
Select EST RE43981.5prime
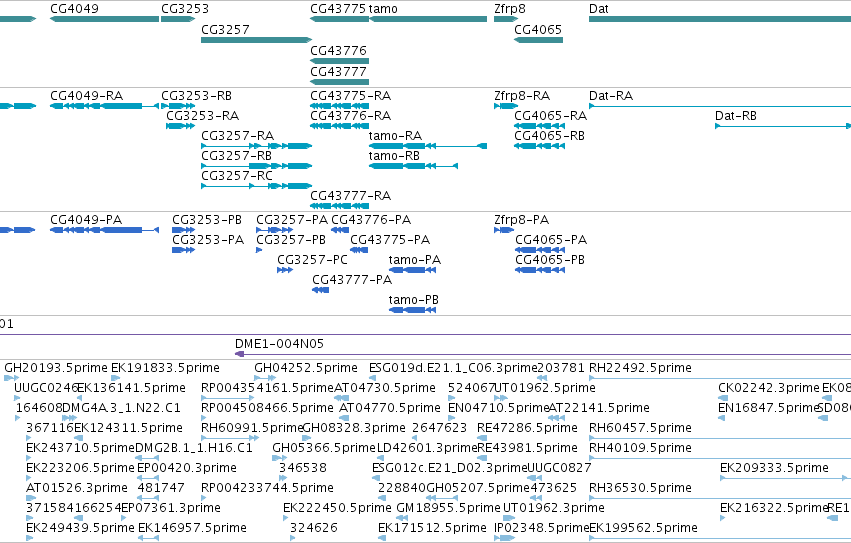pyautogui.click(x=482, y=458)
